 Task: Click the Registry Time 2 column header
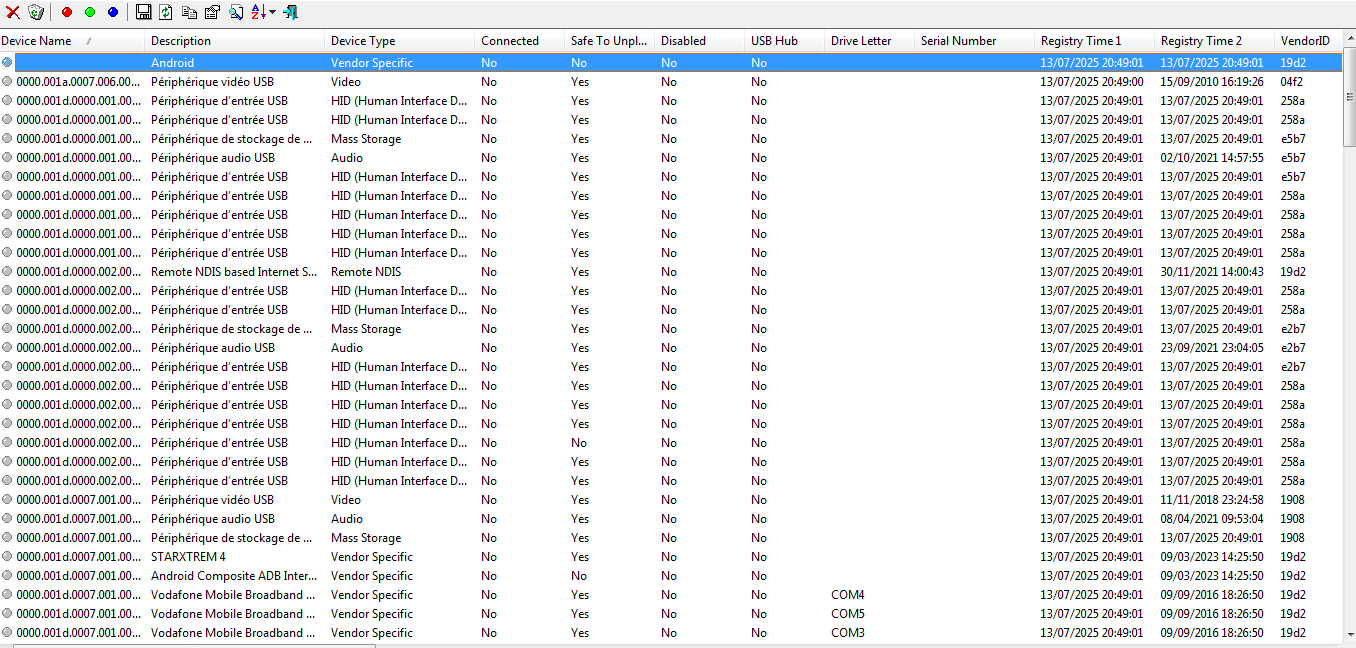[1216, 41]
